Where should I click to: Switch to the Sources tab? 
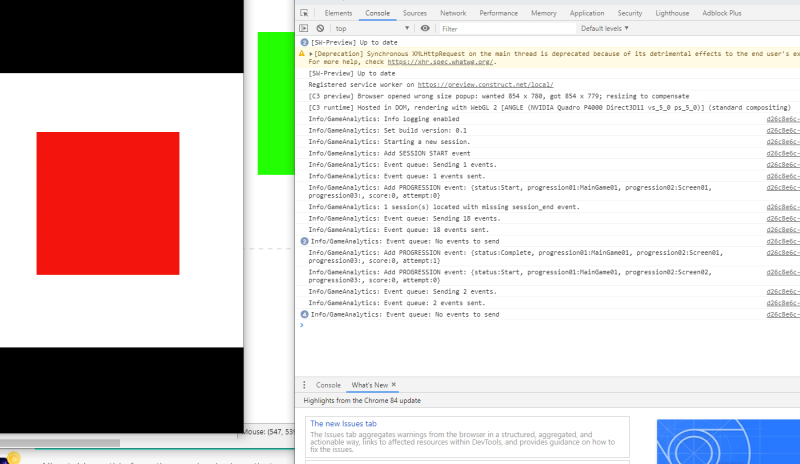pyautogui.click(x=414, y=13)
